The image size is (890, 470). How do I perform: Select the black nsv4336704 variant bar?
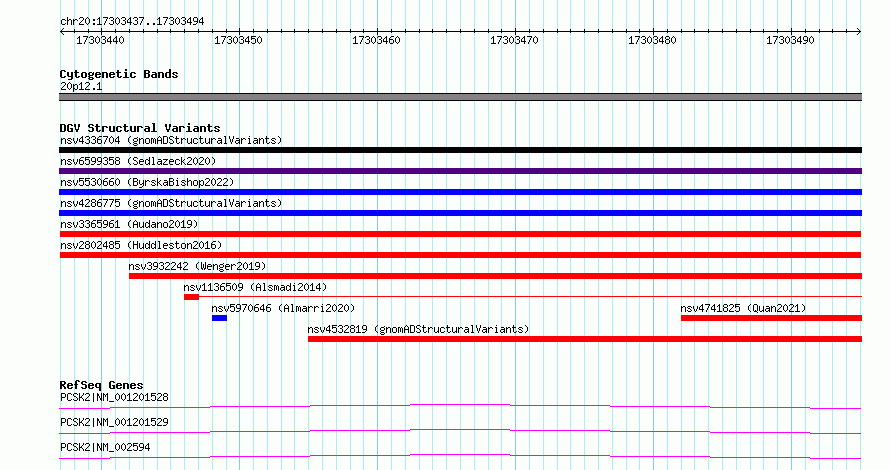(x=460, y=150)
